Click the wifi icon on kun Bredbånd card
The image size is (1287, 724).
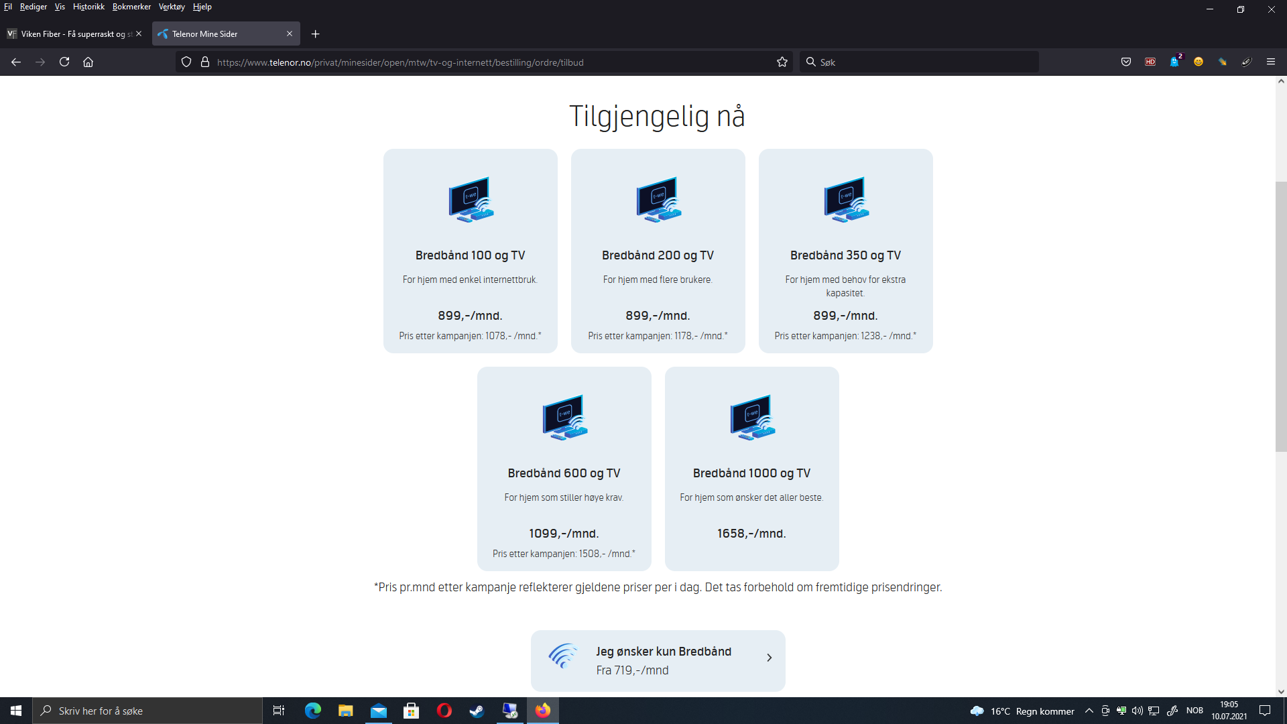563,656
